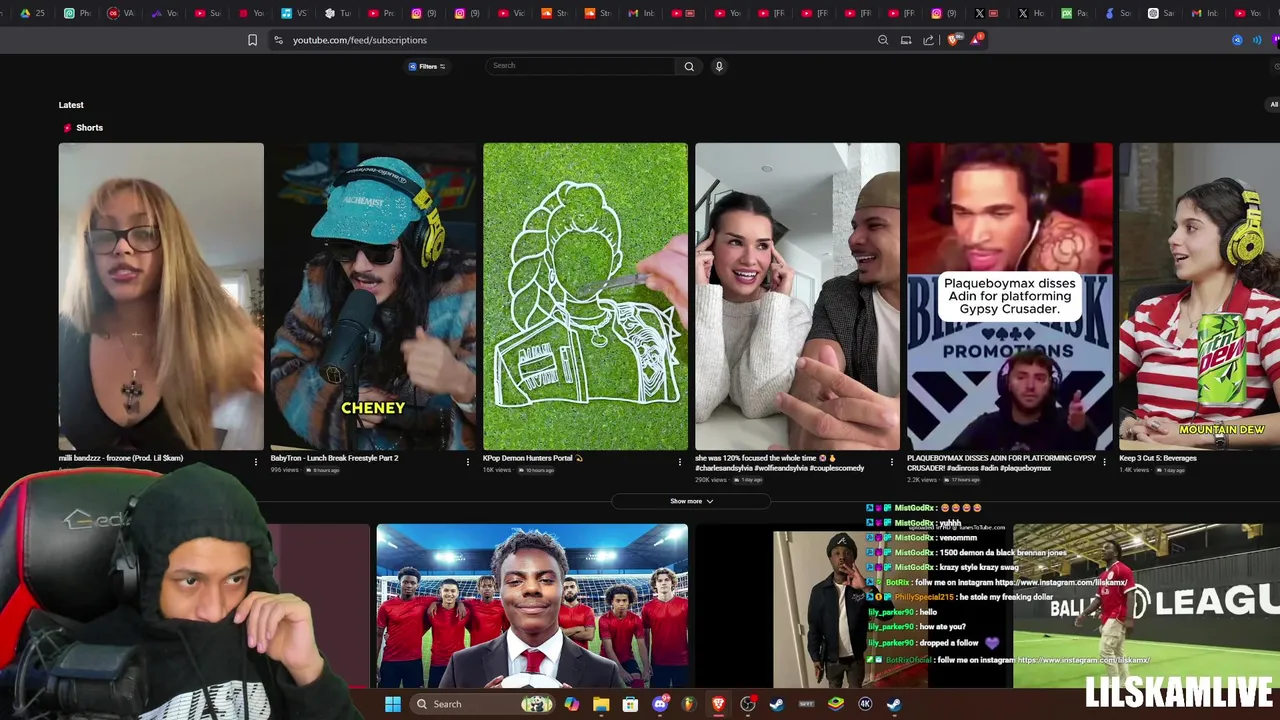
Task: Open File Explorer from the taskbar
Action: (x=601, y=704)
